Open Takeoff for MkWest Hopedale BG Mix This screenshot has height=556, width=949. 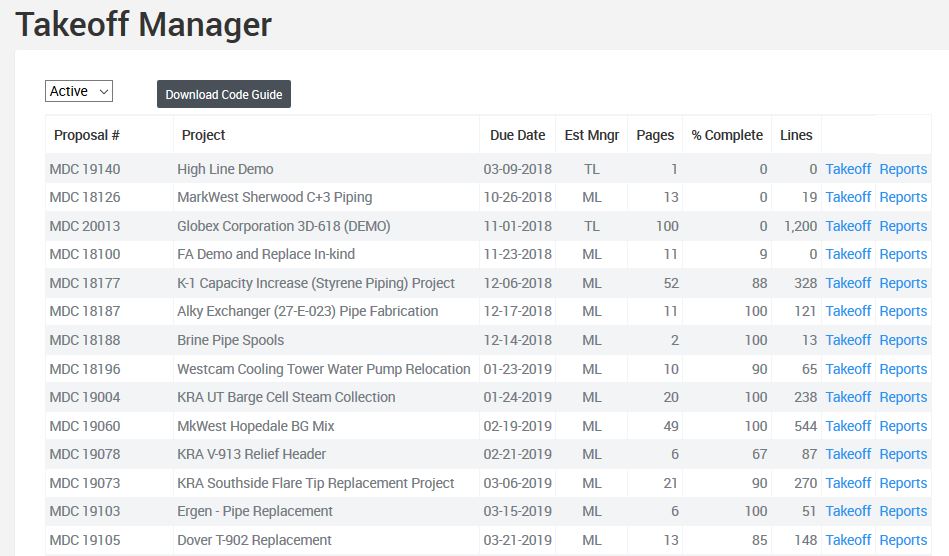click(x=848, y=426)
